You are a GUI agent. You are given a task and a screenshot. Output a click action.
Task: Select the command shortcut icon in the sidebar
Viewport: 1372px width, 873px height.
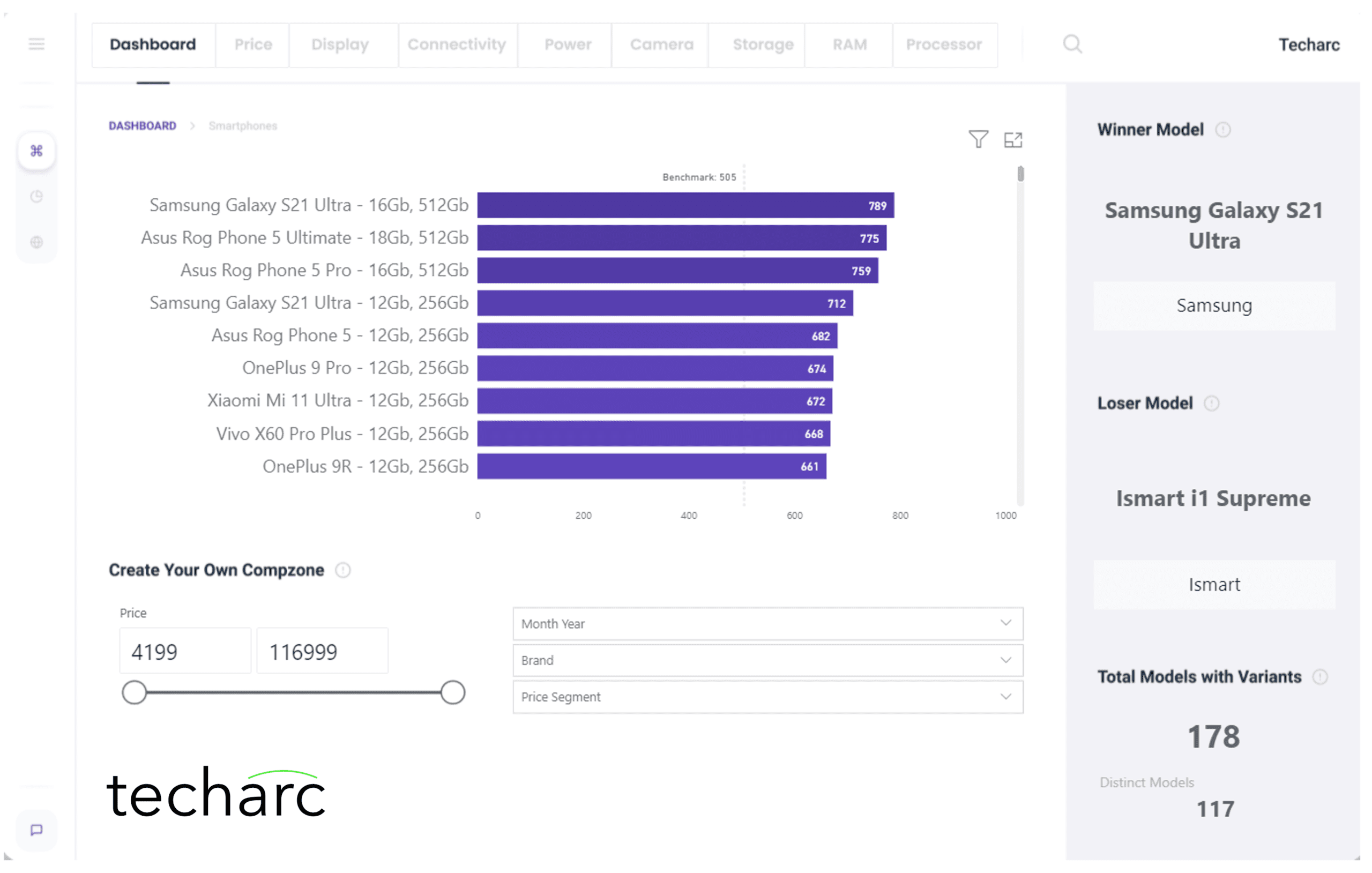click(x=36, y=151)
